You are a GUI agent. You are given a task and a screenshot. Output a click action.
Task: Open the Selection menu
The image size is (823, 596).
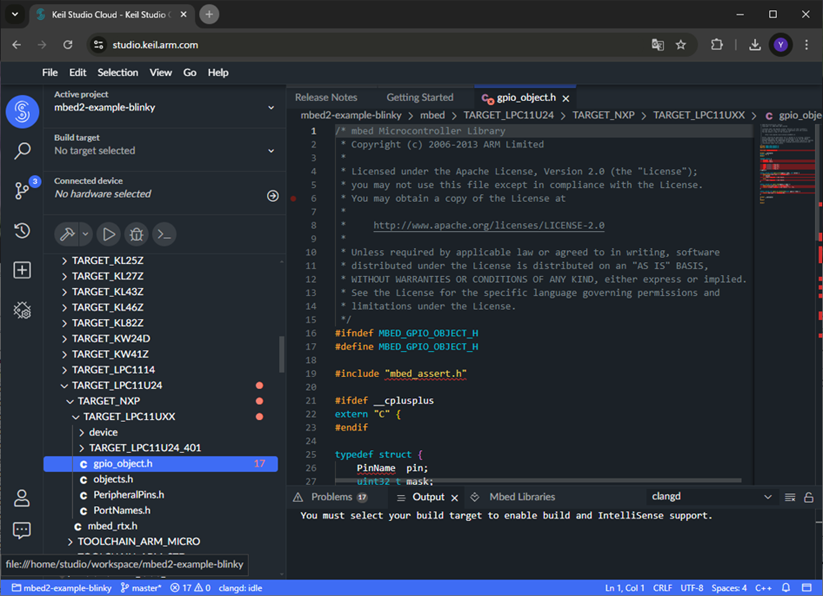coord(118,73)
